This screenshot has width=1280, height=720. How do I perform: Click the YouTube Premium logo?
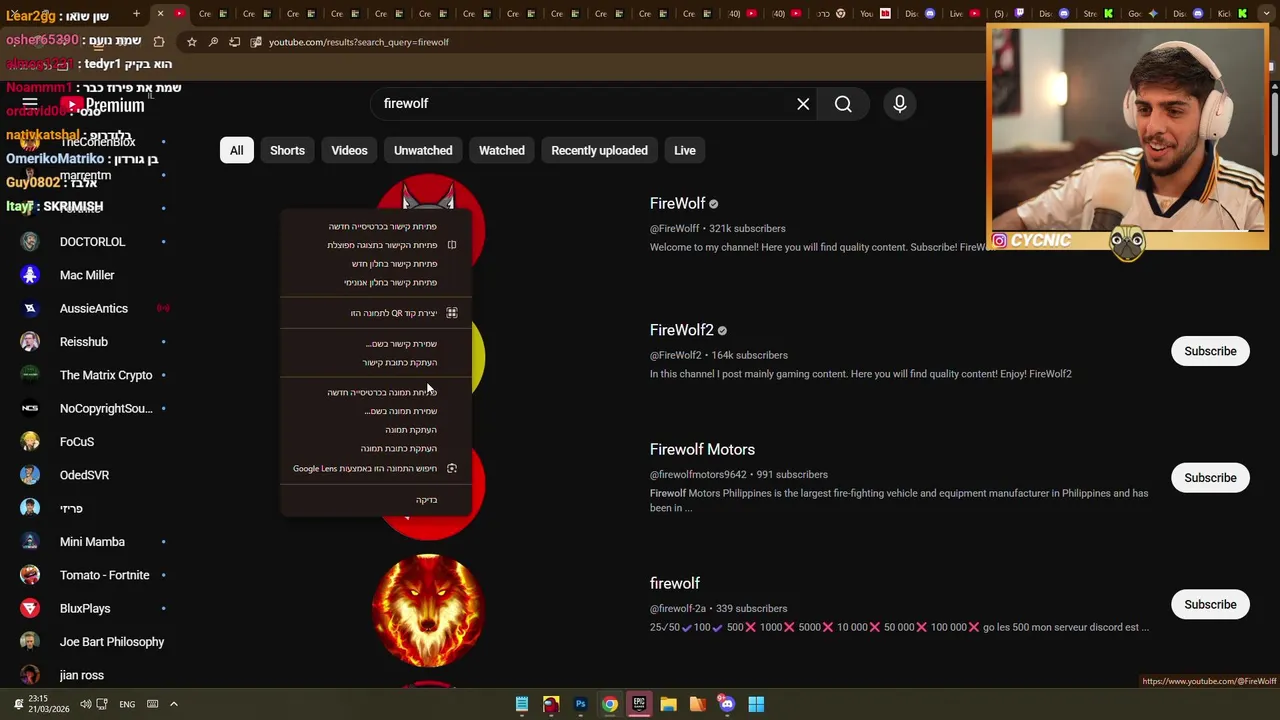tap(102, 105)
